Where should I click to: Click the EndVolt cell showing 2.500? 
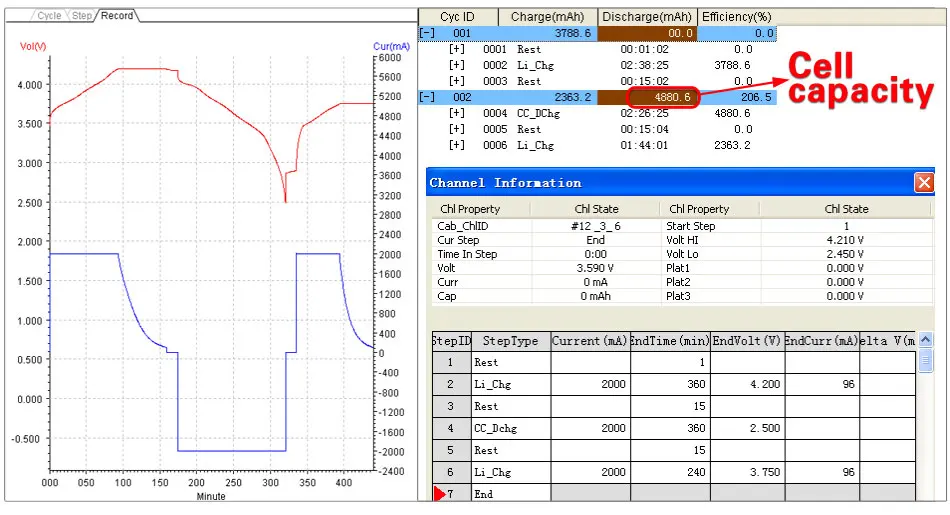(x=748, y=428)
